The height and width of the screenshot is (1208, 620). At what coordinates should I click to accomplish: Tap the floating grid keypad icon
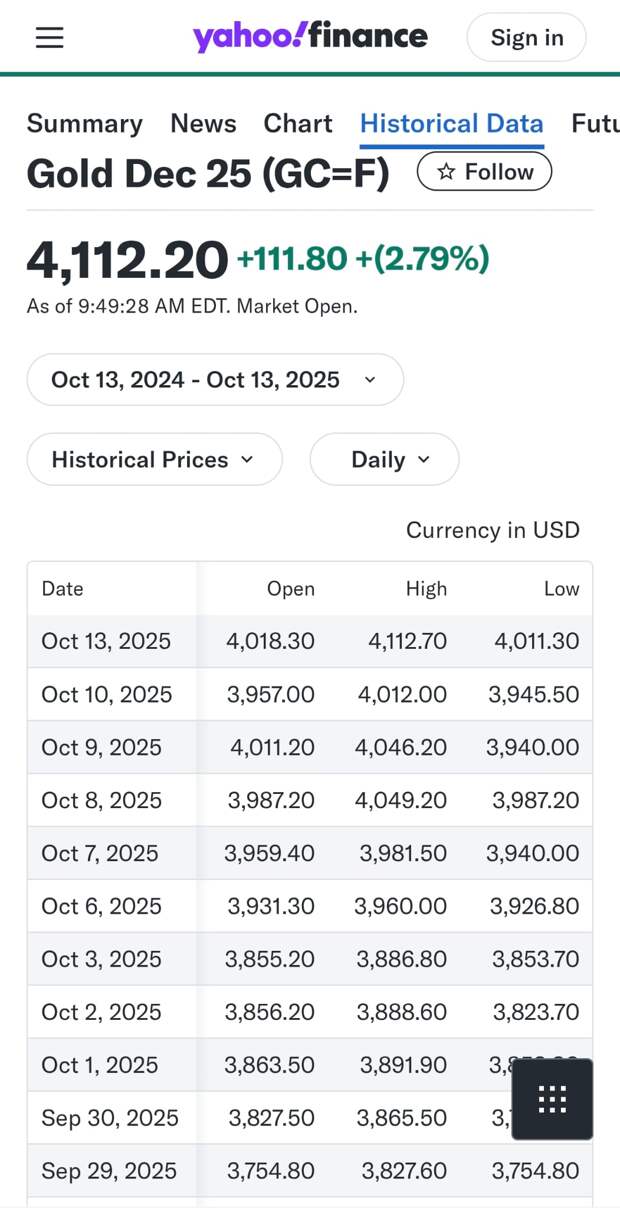552,1099
